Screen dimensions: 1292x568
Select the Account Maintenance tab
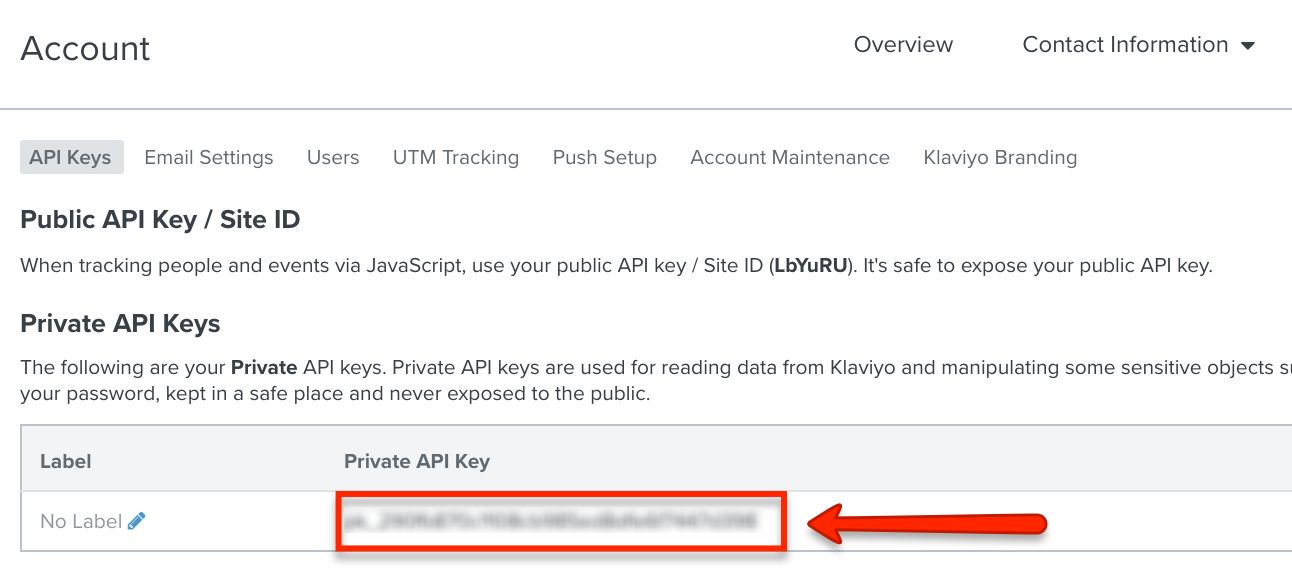(x=790, y=157)
